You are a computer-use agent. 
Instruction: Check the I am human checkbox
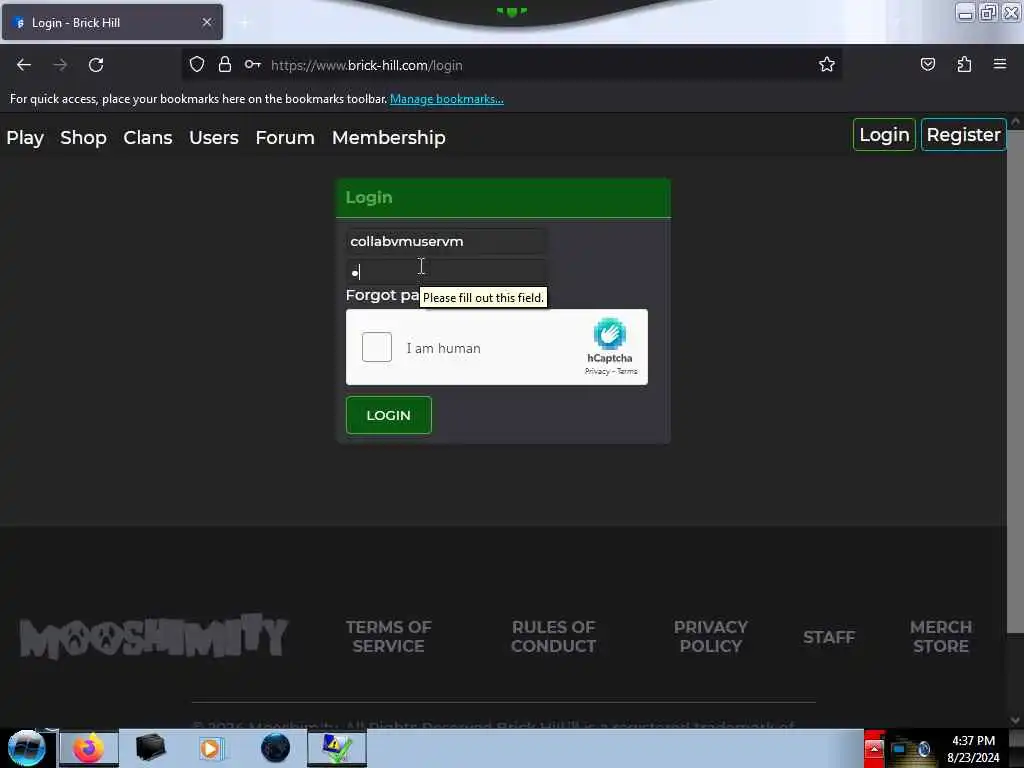[x=377, y=347]
